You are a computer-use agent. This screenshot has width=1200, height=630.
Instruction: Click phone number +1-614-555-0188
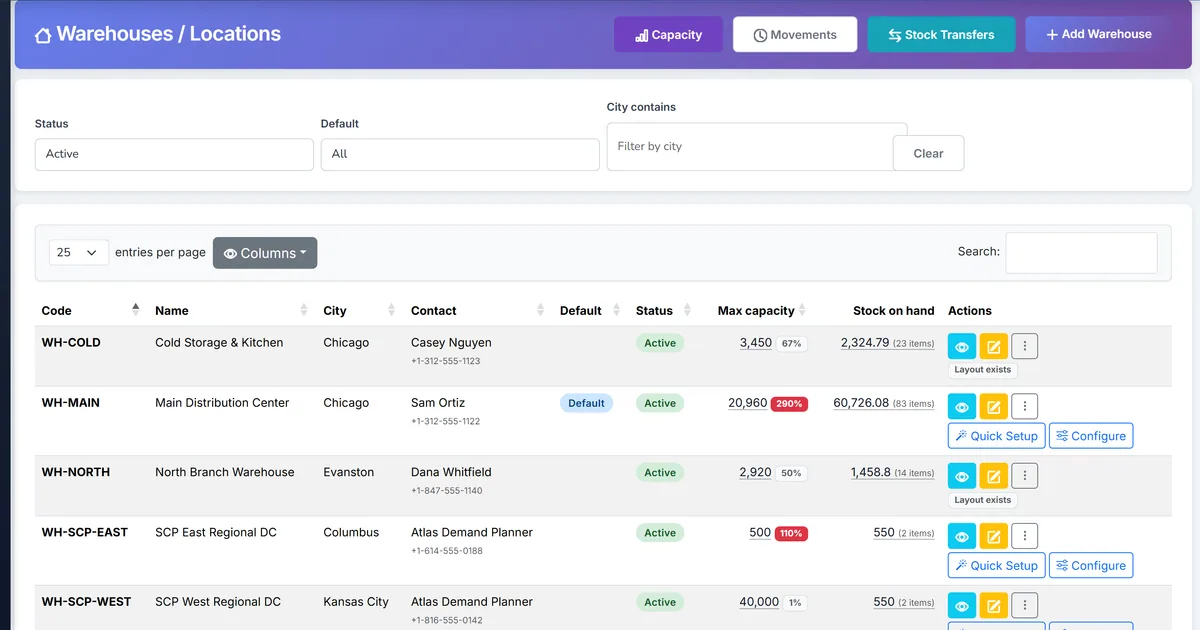click(447, 551)
